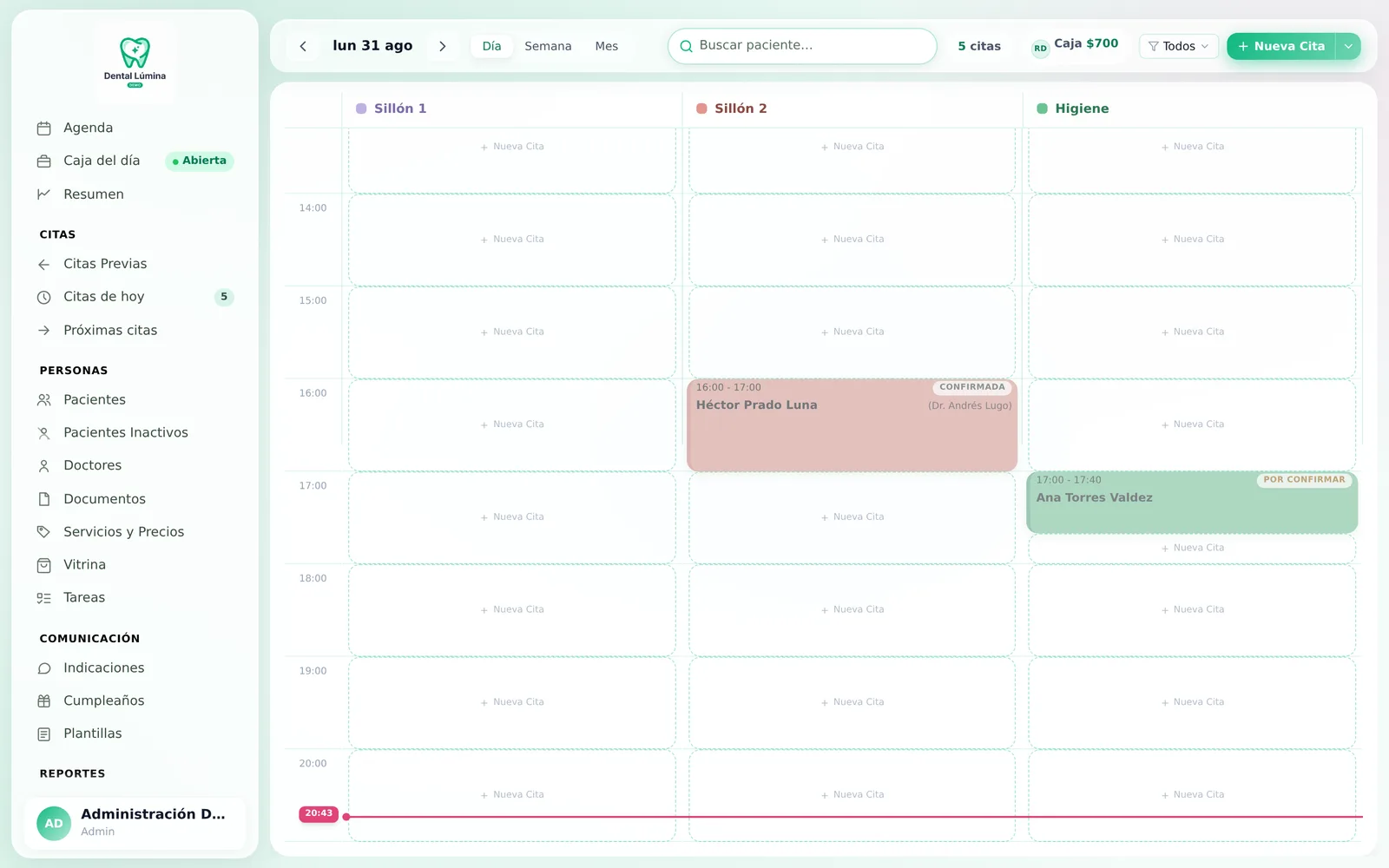The width and height of the screenshot is (1389, 868).
Task: Click the (Dr. Andrés Lugo) label
Action: (970, 405)
